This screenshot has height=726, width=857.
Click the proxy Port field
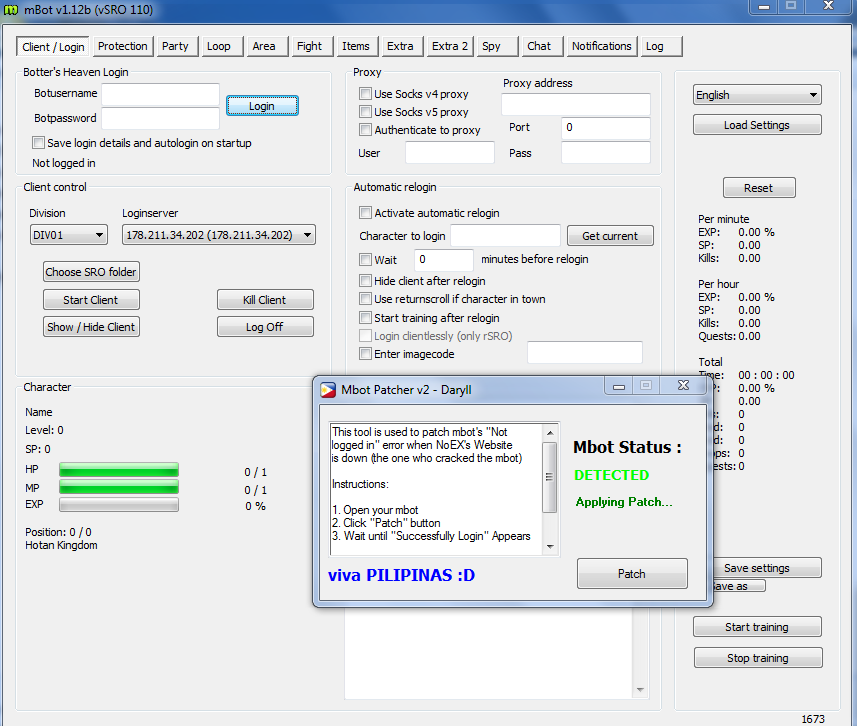pyautogui.click(x=606, y=127)
